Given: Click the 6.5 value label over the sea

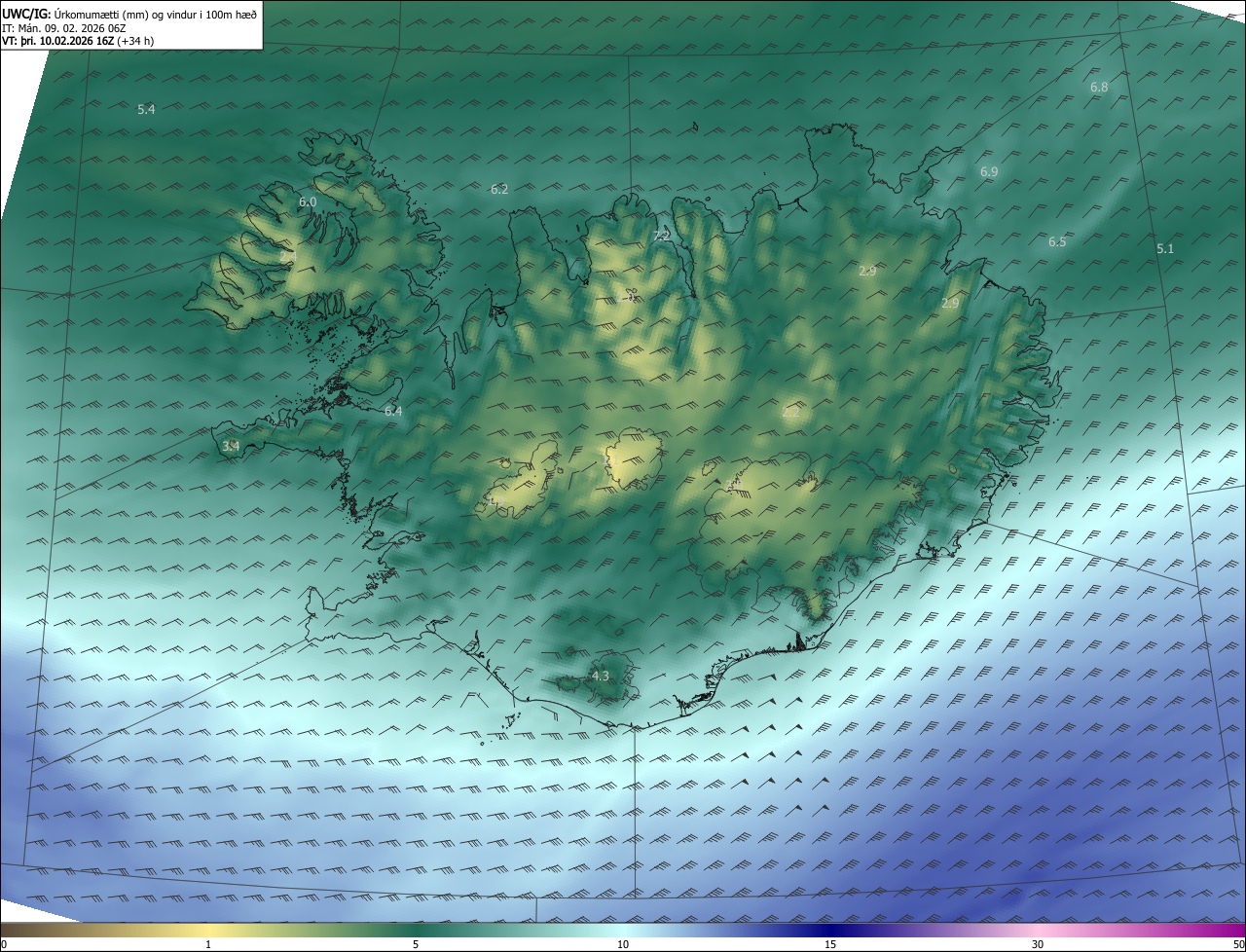Looking at the screenshot, I should (1057, 242).
